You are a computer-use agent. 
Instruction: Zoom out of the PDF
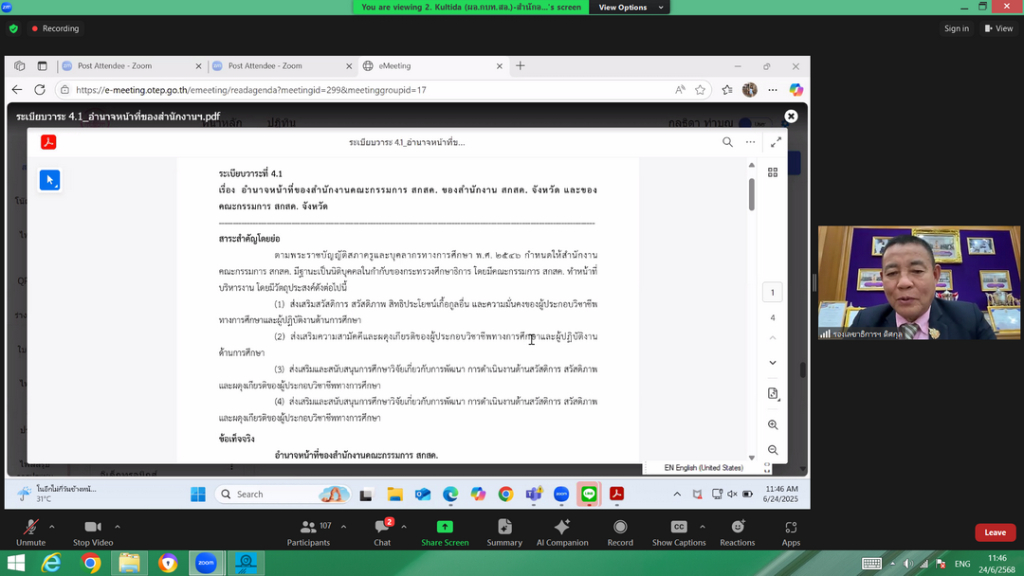[773, 450]
